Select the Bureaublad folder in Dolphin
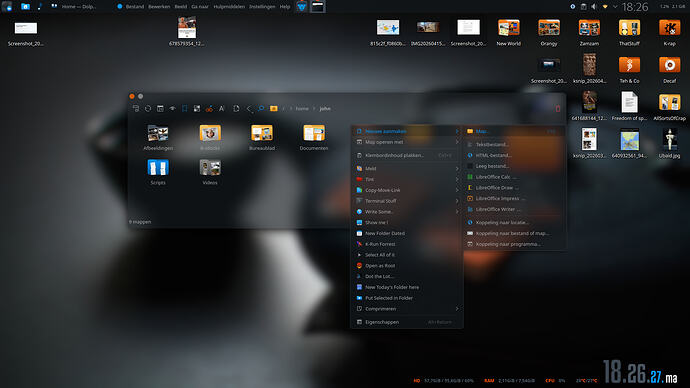The width and height of the screenshot is (690, 388). pyautogui.click(x=262, y=137)
